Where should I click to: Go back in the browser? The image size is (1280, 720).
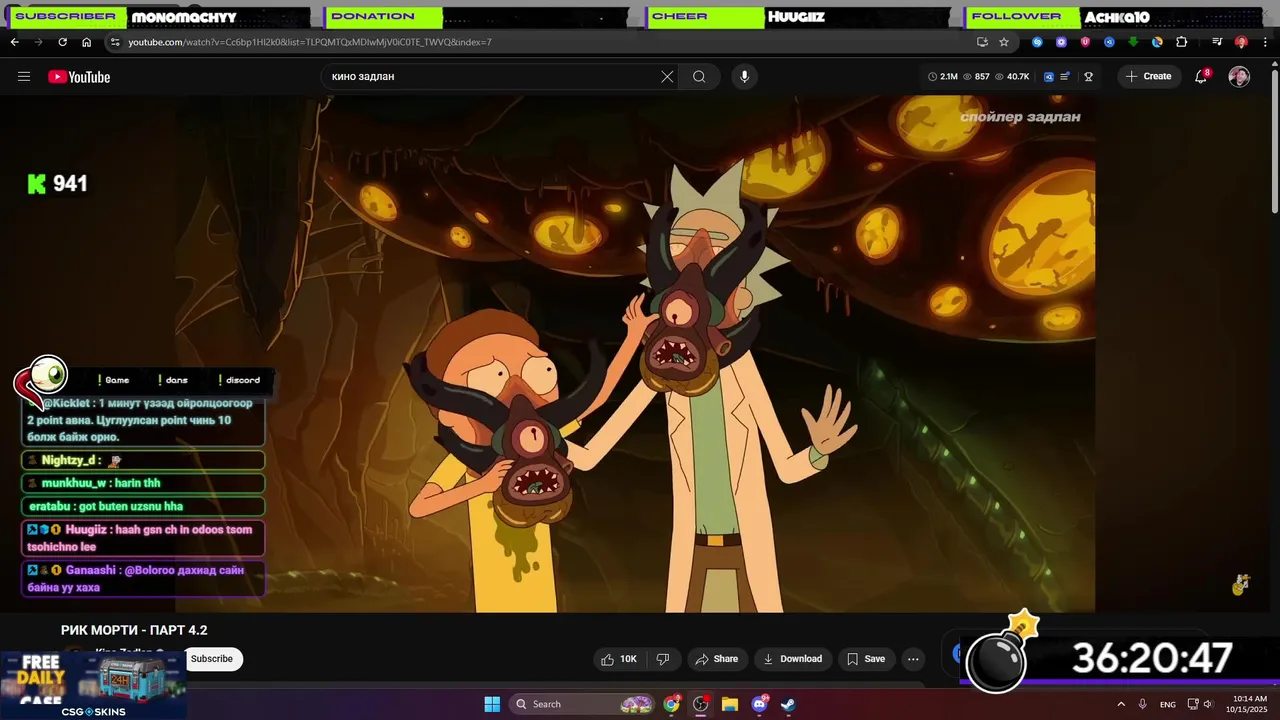pos(14,42)
